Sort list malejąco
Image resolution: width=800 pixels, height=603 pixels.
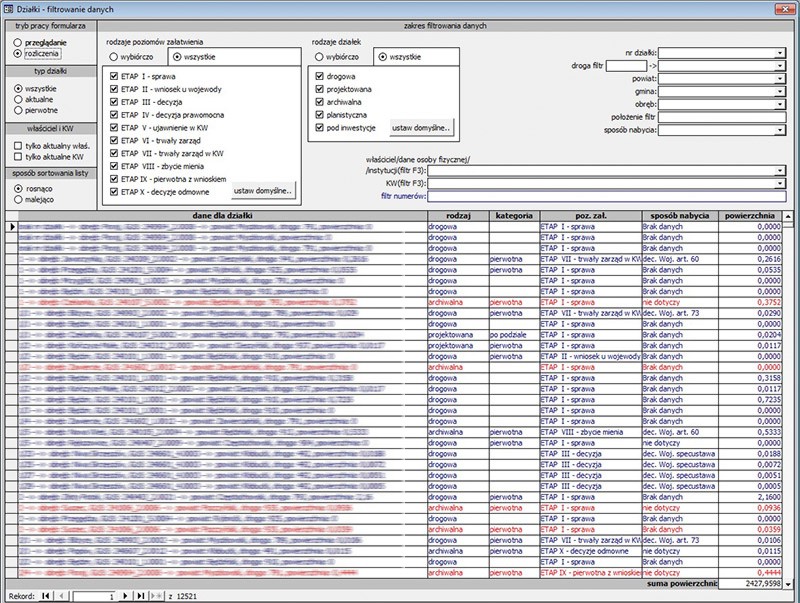coord(18,199)
